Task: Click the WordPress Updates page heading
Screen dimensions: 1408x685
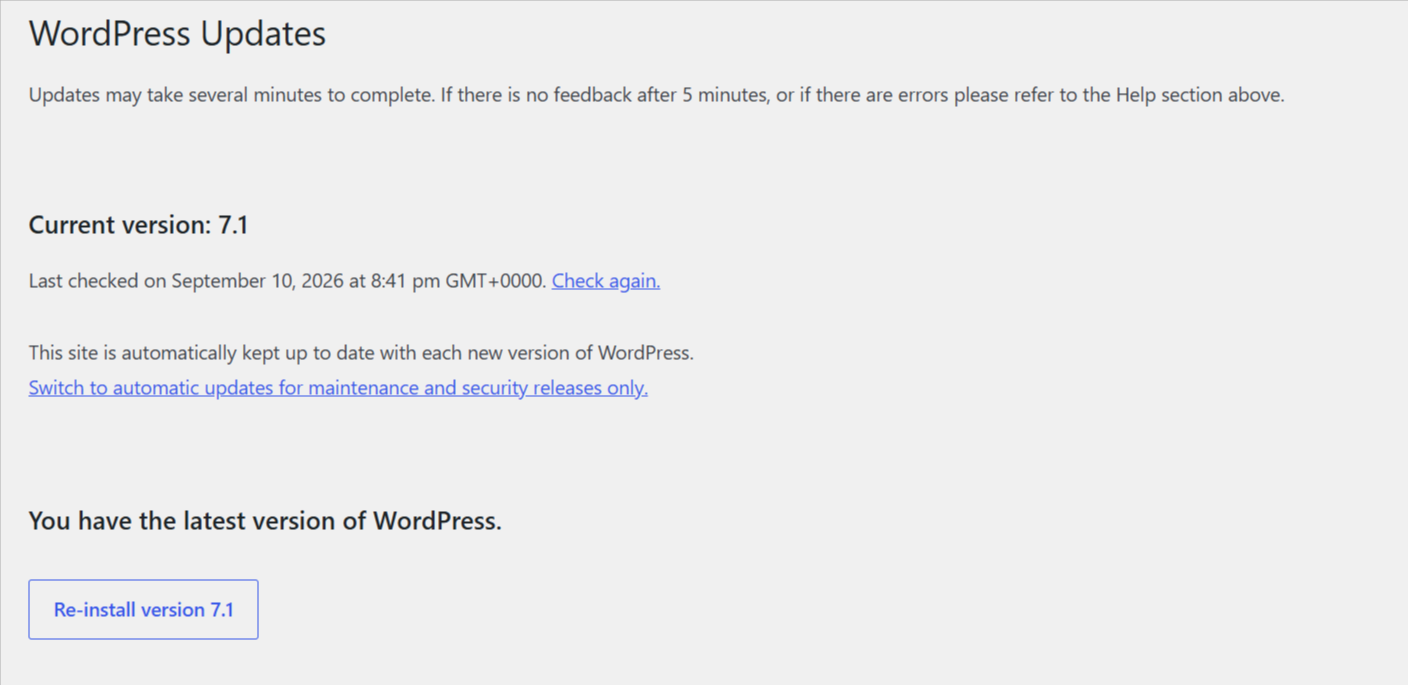Action: click(177, 34)
